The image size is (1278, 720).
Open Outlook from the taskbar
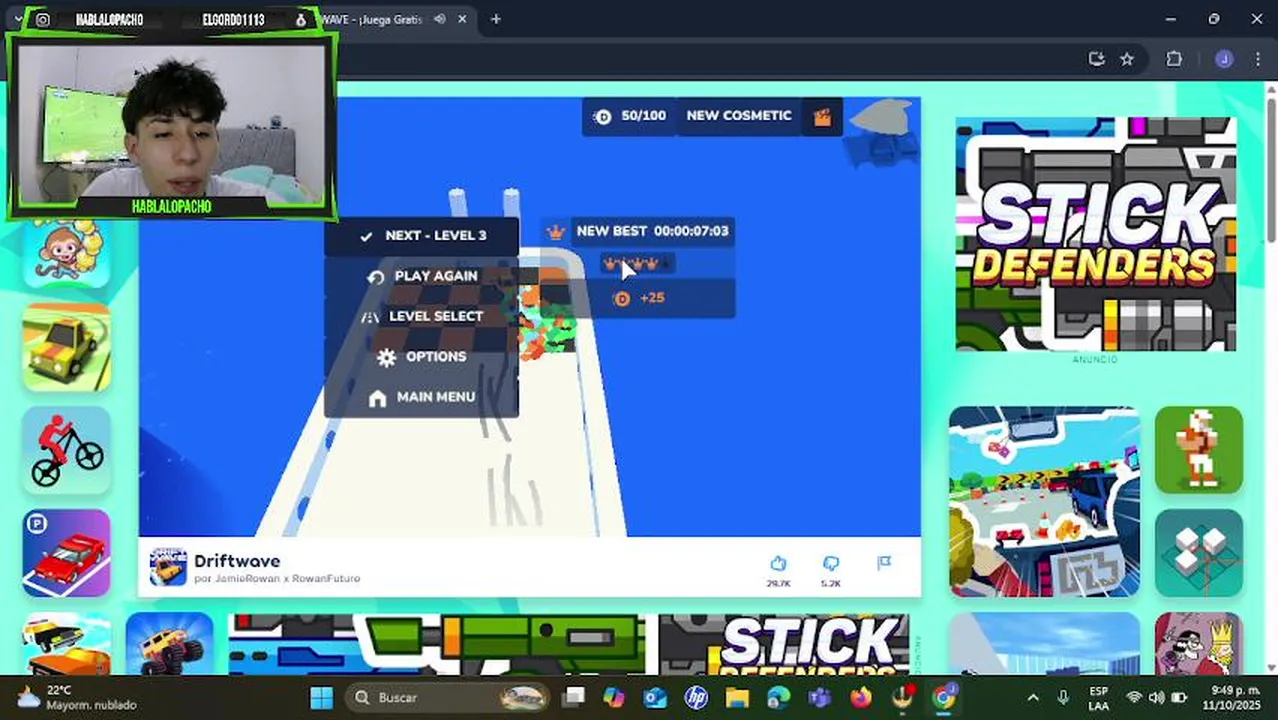(x=655, y=697)
